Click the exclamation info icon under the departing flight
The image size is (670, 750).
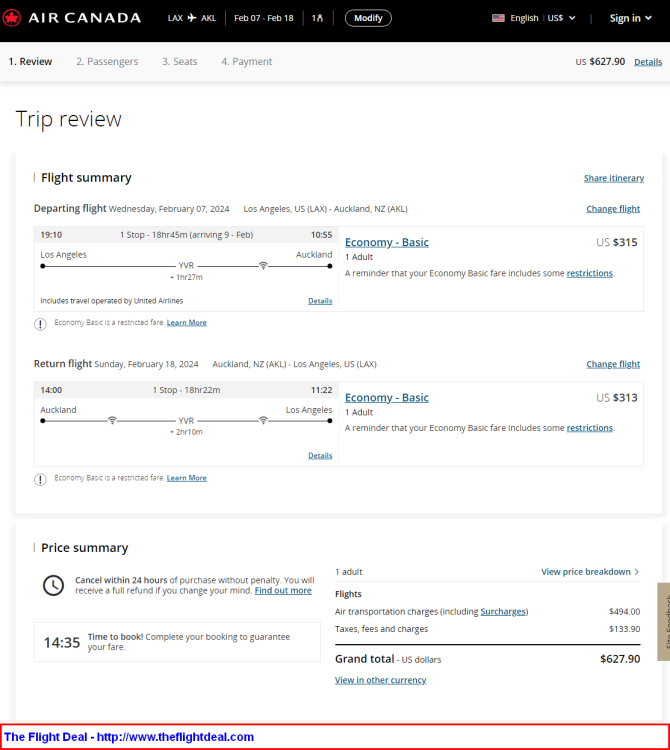tap(40, 324)
